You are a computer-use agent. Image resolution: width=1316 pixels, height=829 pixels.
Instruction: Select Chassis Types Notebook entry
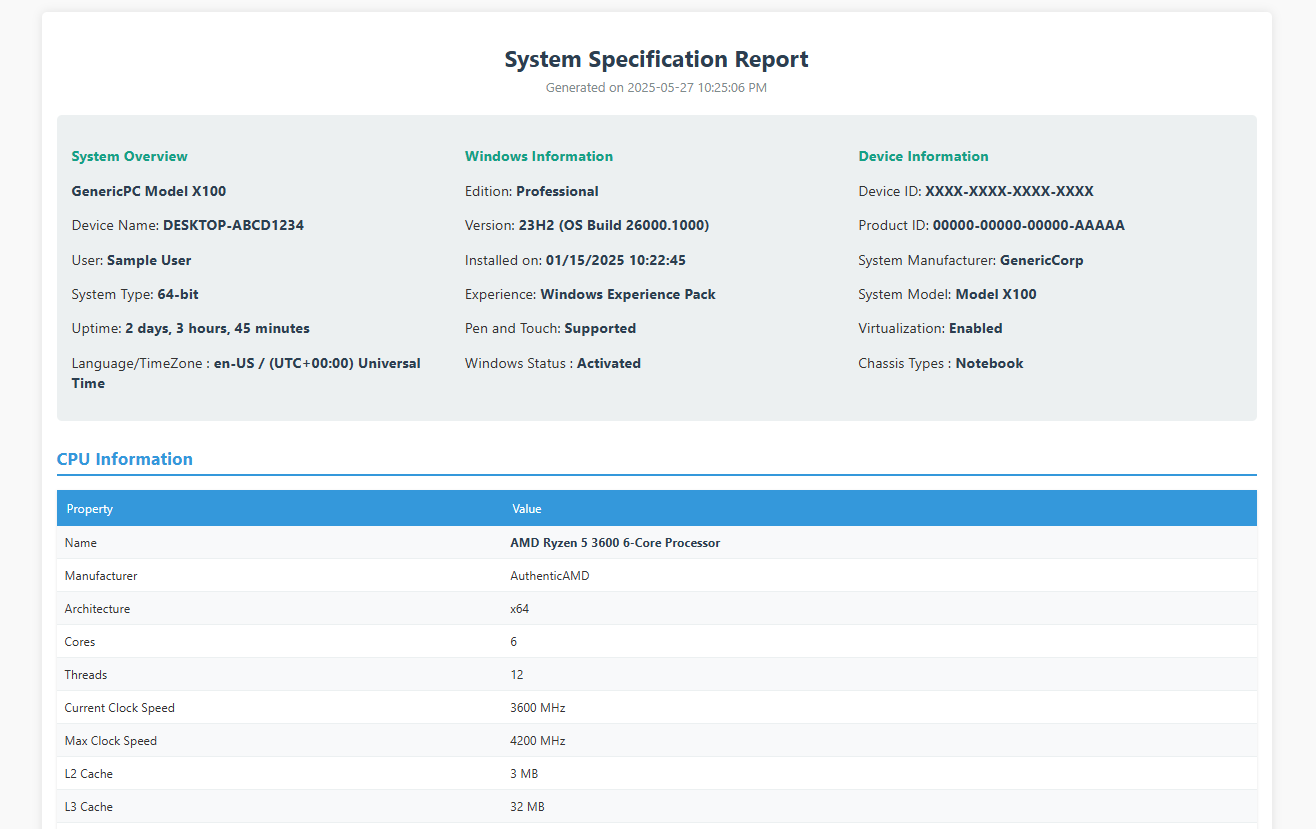coord(941,363)
